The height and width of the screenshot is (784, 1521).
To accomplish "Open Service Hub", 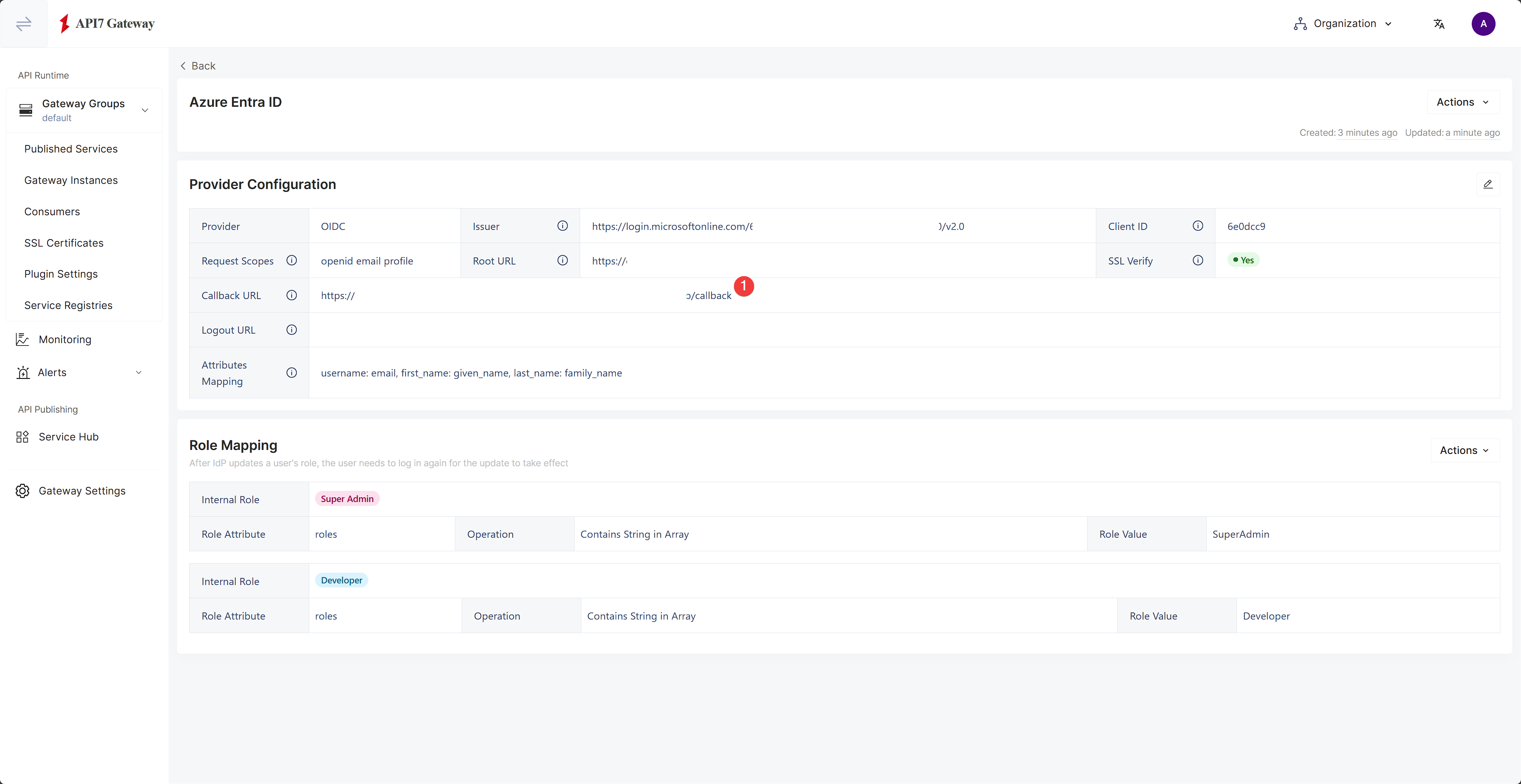I will click(68, 437).
